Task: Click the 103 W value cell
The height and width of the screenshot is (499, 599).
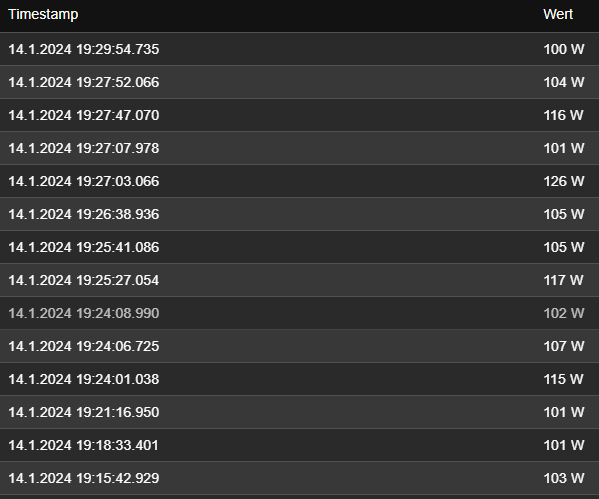Action: [x=564, y=478]
